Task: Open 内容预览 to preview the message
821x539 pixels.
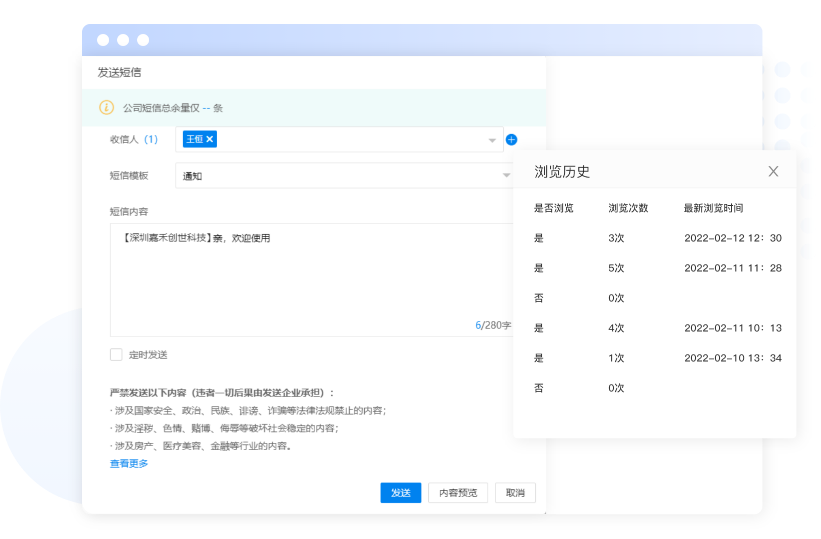Action: click(x=458, y=492)
